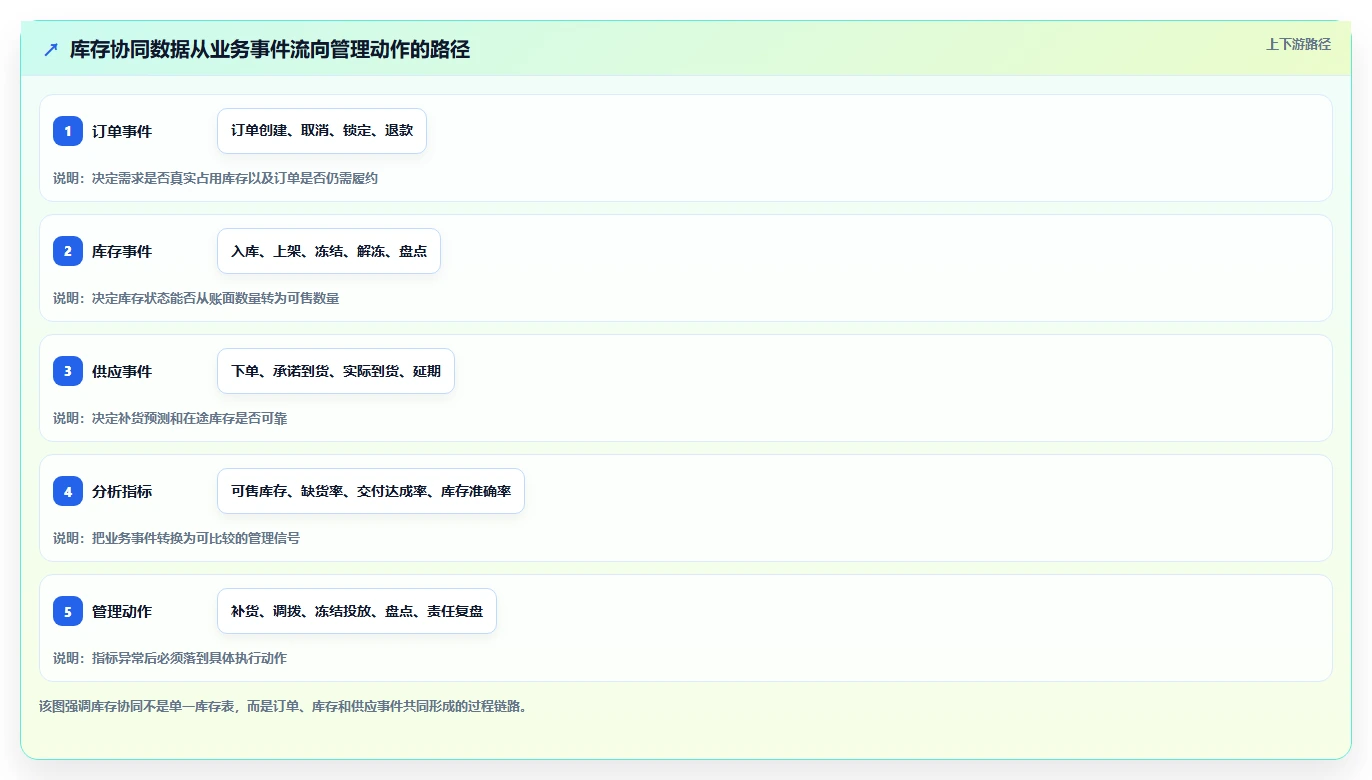This screenshot has width=1372, height=780.
Task: Click the title 库存协同数据从业务事件流向管理动作的路径
Action: click(x=270, y=49)
